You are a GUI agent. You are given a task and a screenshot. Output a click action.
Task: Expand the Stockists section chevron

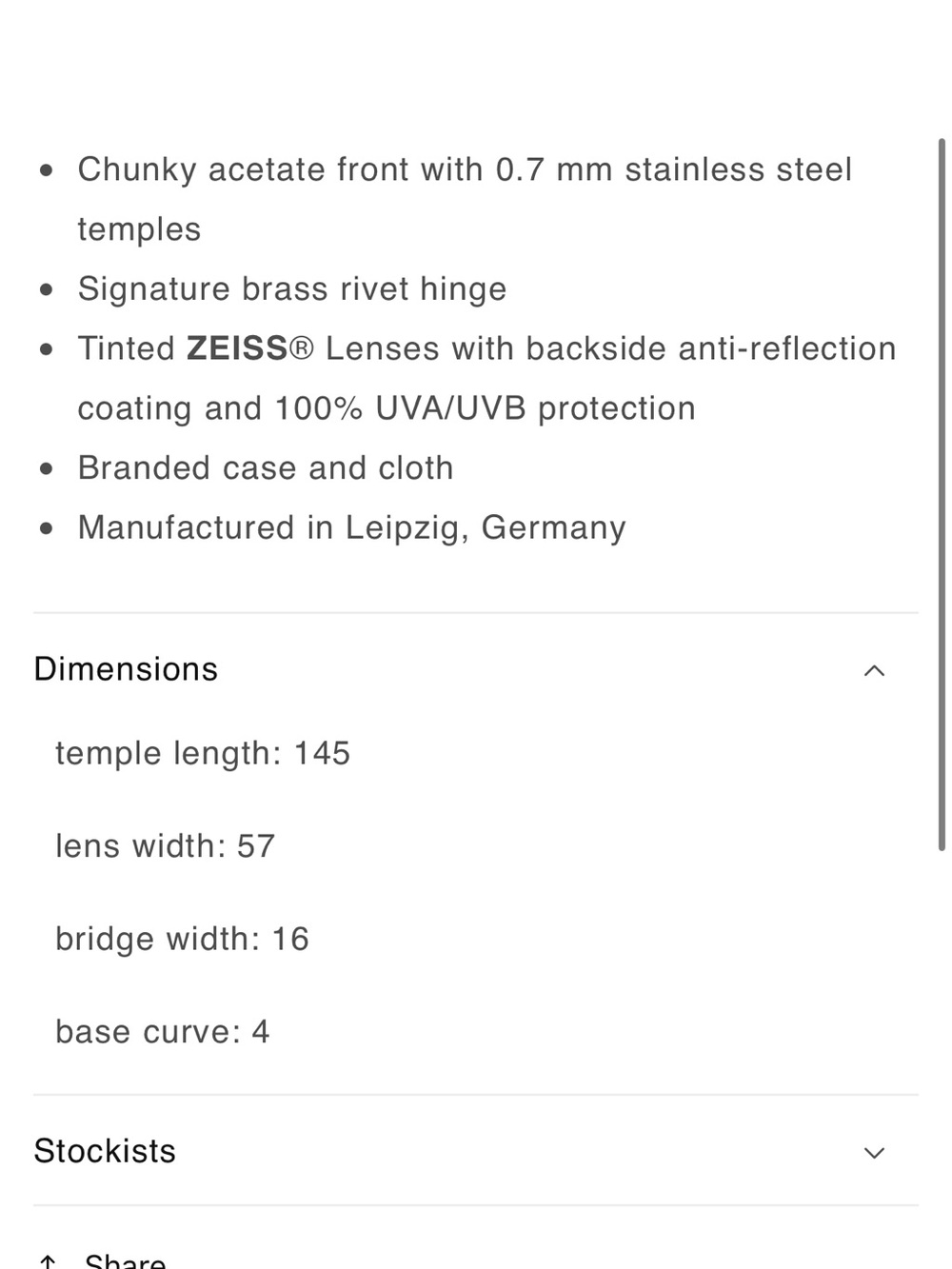coord(874,1153)
